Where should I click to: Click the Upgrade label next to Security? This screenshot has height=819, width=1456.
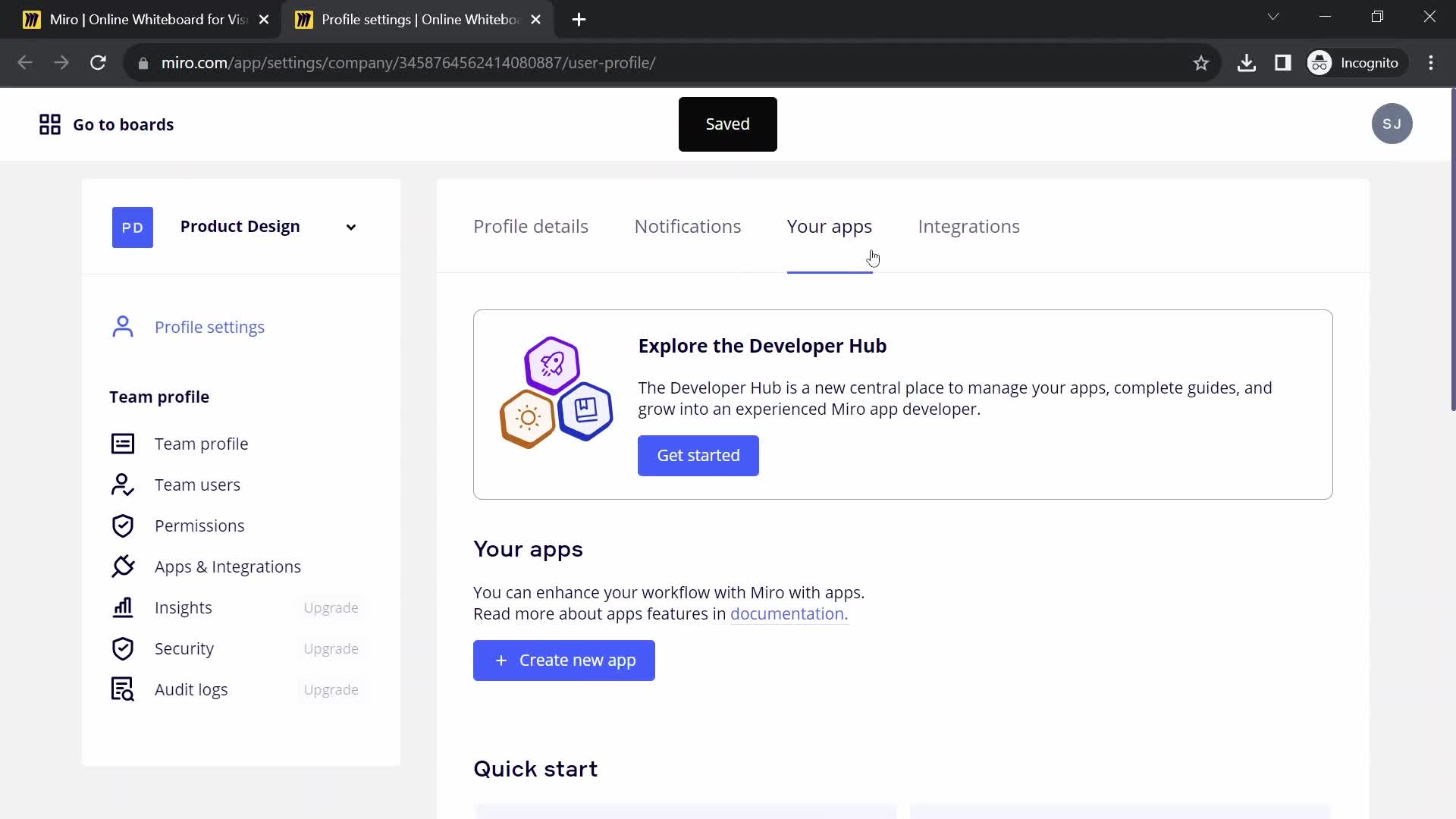click(331, 649)
